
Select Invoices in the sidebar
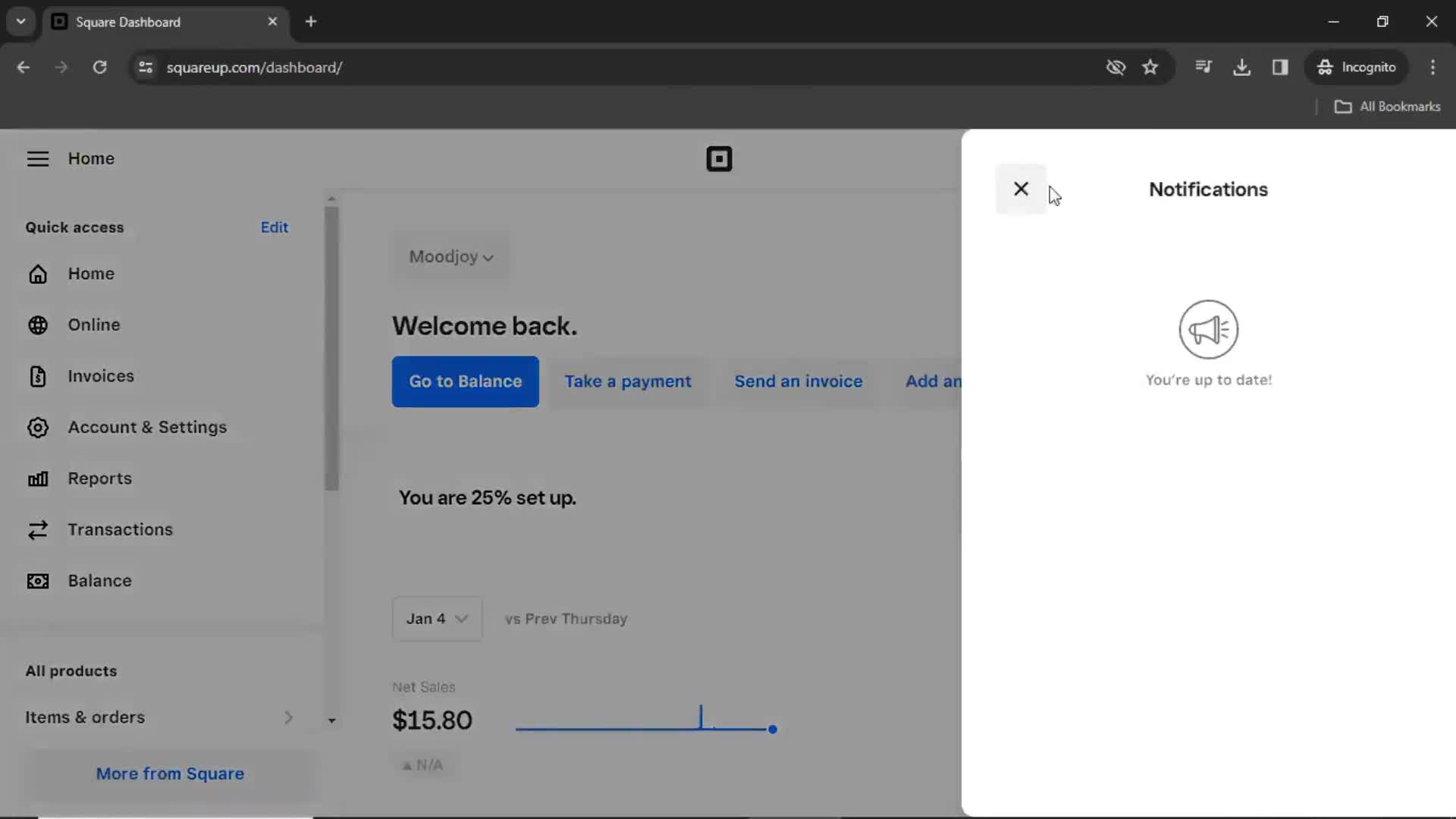(101, 376)
